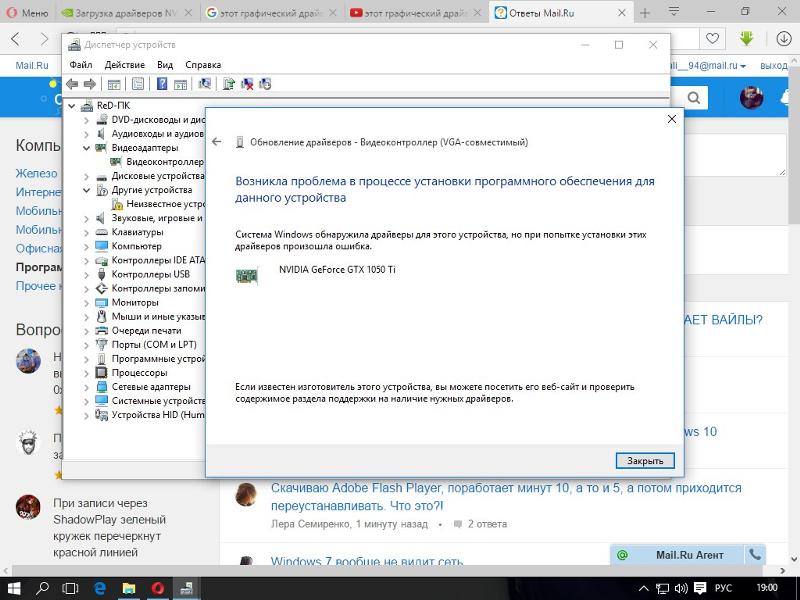Collapse the ReD-ПК root node
This screenshot has width=800, height=600.
(72, 106)
